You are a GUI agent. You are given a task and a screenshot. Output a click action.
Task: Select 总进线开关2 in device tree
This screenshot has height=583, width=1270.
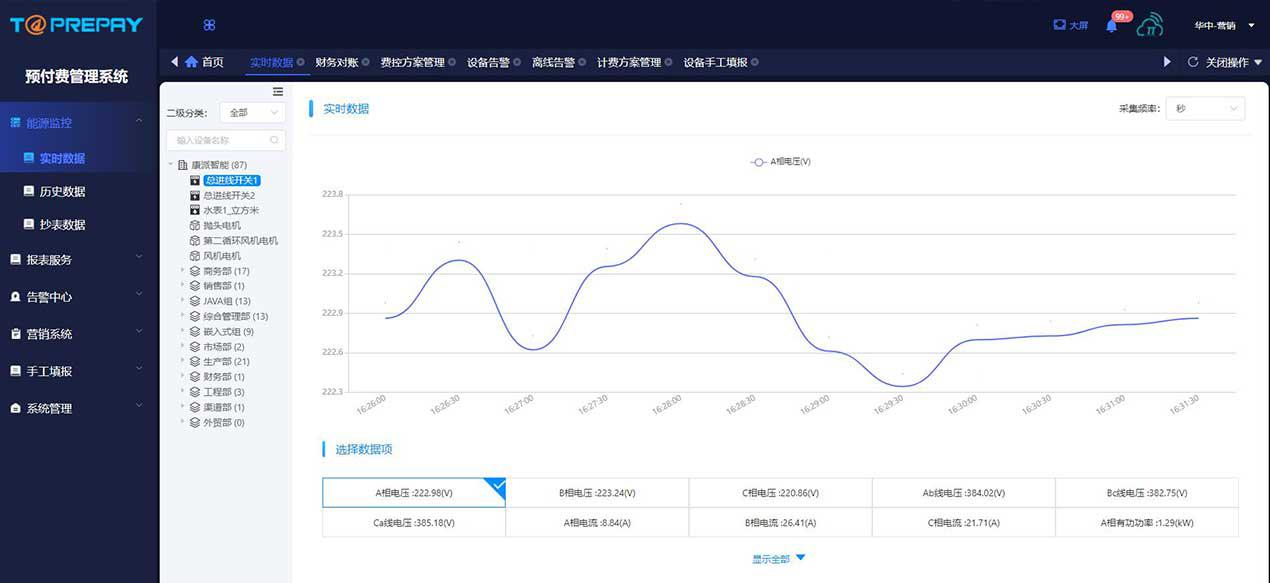[229, 196]
